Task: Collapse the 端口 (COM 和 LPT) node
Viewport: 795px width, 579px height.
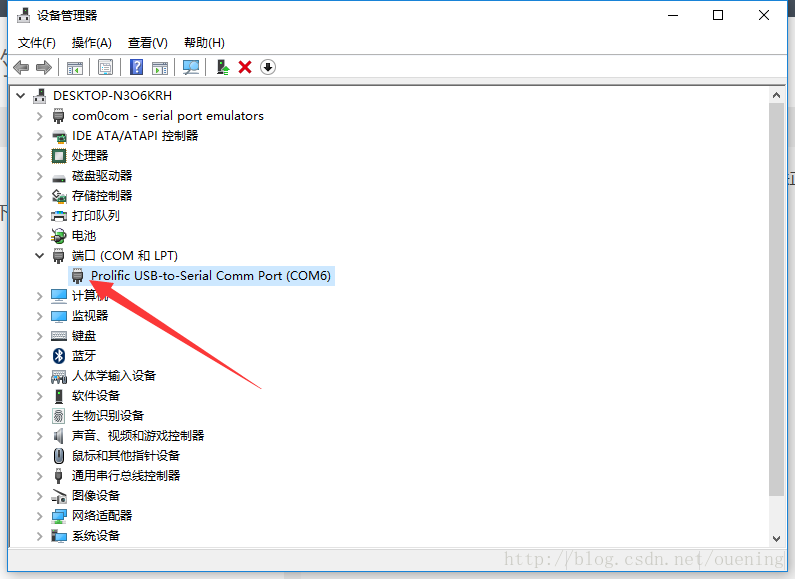Action: (40, 256)
